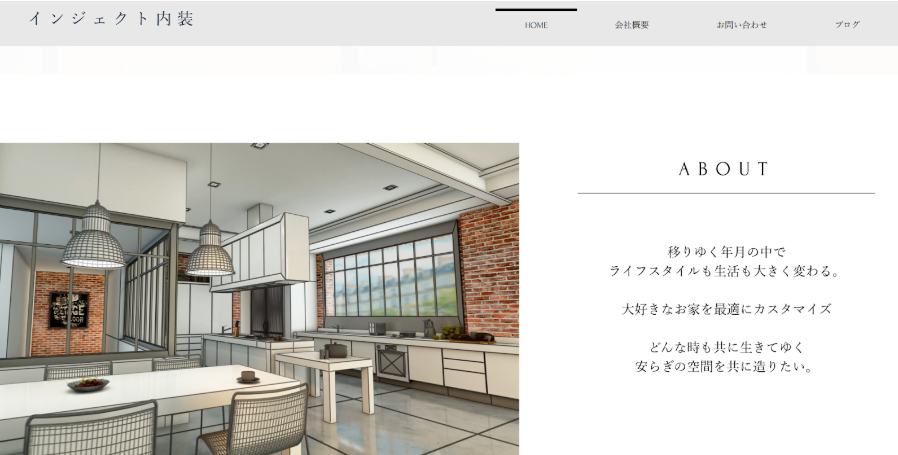This screenshot has height=455, width=898.
Task: Open the お問い合わせ contact page
Action: (741, 25)
